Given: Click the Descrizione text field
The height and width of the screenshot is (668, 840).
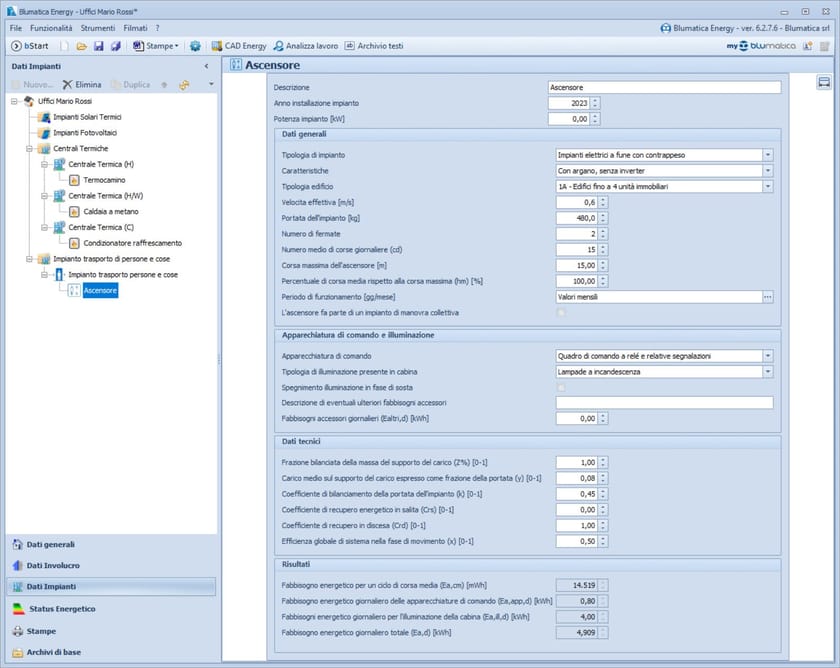Looking at the screenshot, I should point(664,87).
